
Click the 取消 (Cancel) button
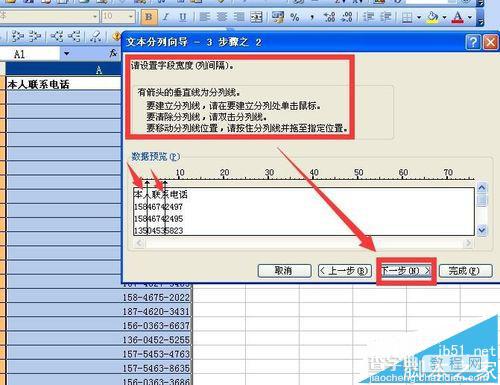(284, 271)
